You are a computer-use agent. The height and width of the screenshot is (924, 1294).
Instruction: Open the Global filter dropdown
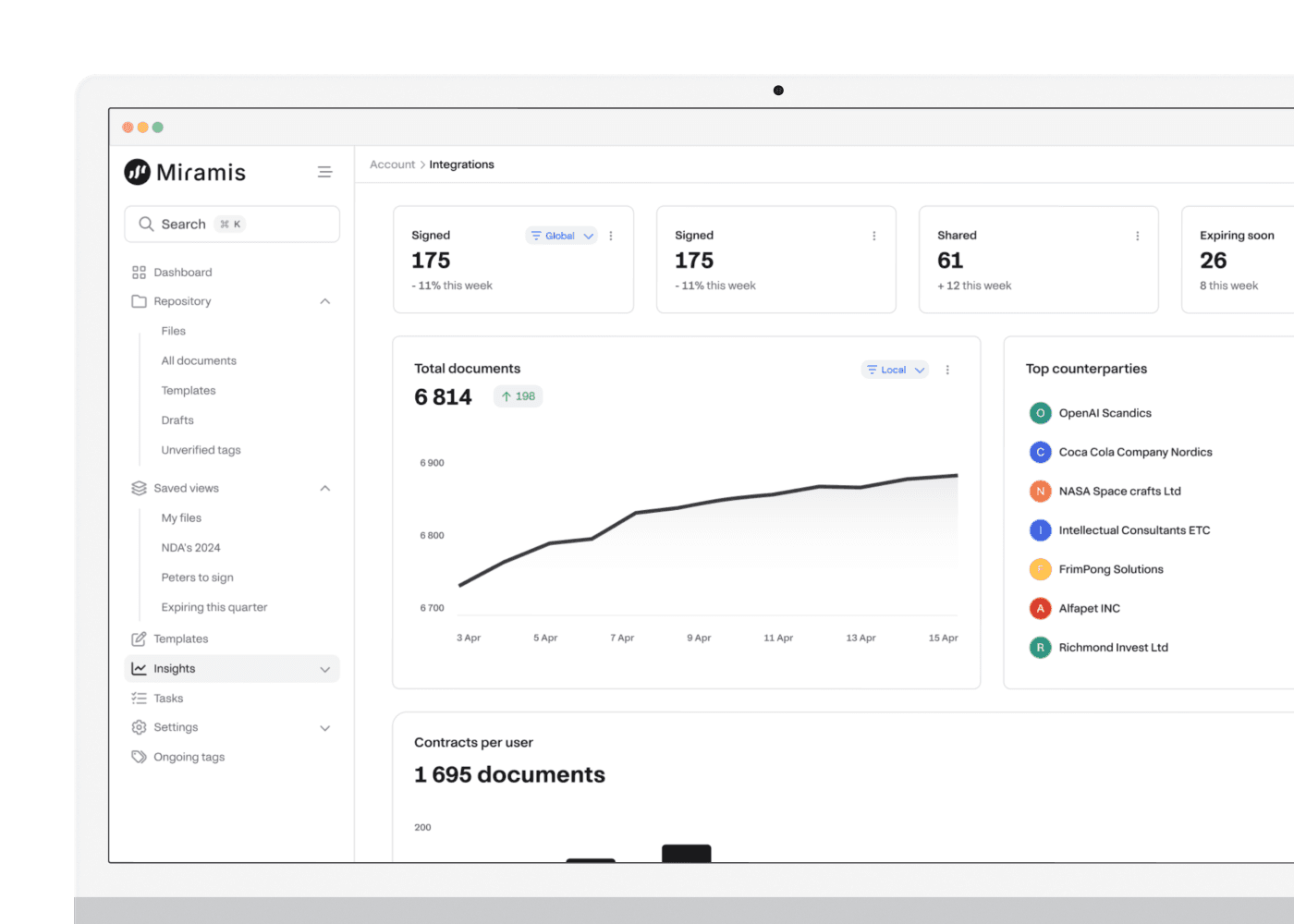pos(561,236)
